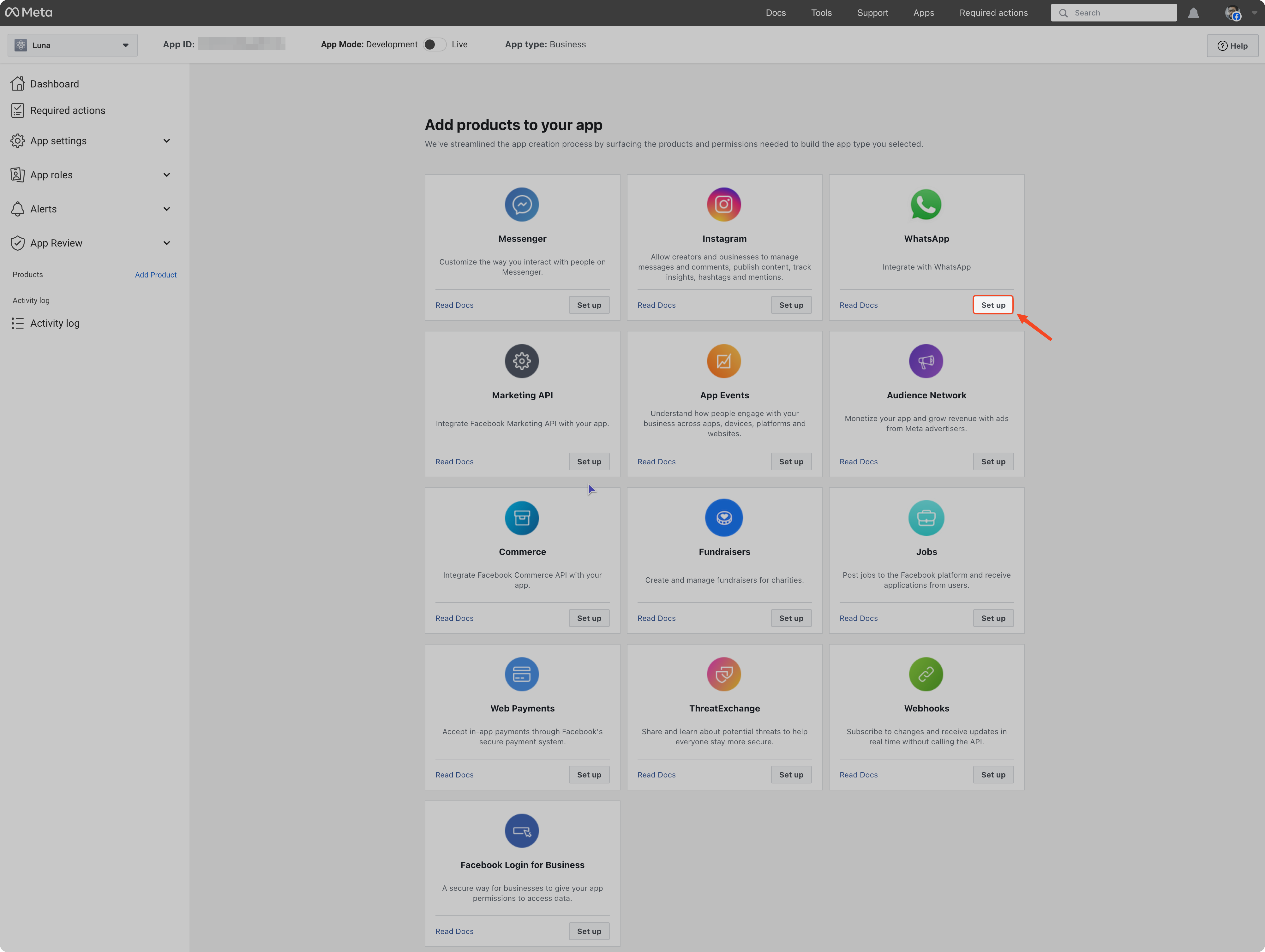This screenshot has height=952, width=1265.
Task: Open Read Docs for ThreatExchange
Action: 656,775
